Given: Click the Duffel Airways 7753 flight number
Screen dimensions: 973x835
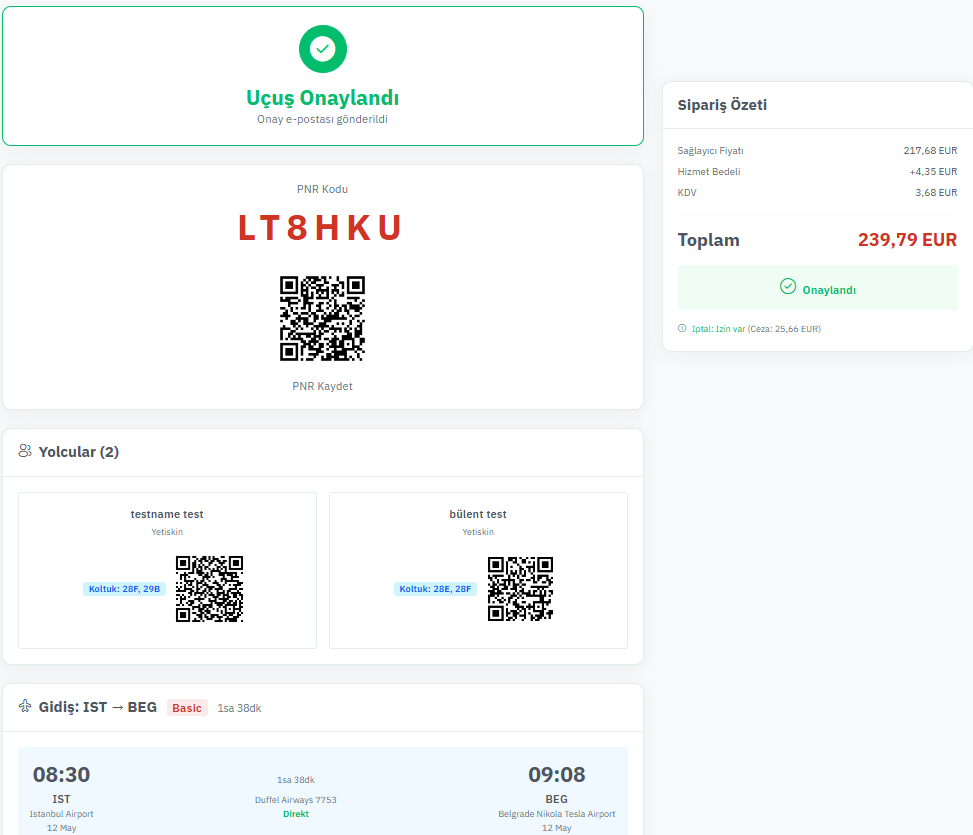Looking at the screenshot, I should (295, 799).
